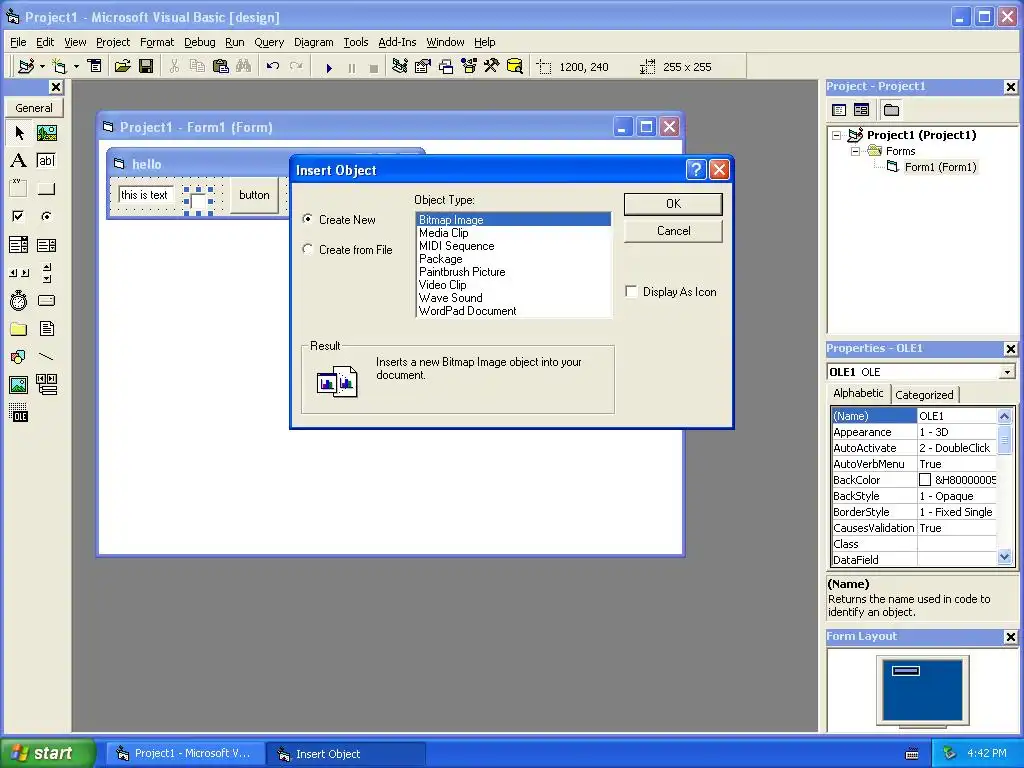Select the CommandButton tool in the toolbox
Image resolution: width=1024 pixels, height=768 pixels.
coord(46,189)
